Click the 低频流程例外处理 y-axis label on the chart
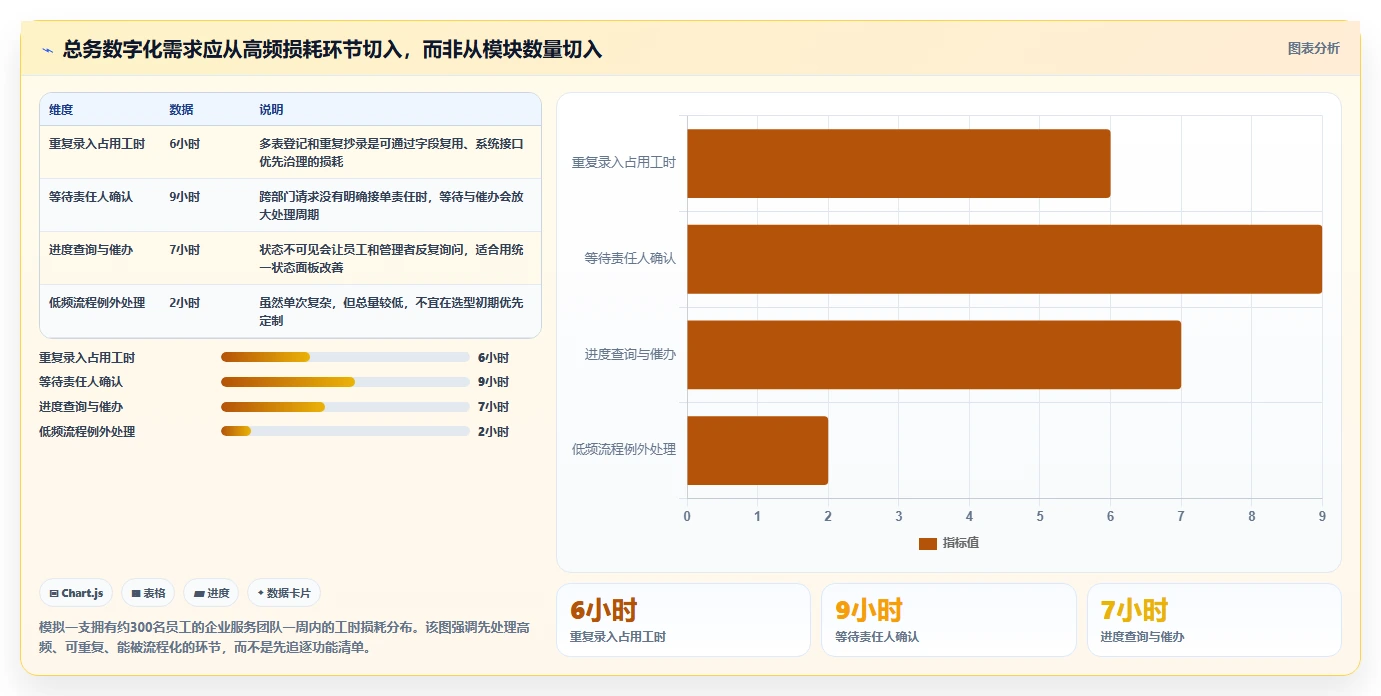Screen dimensions: 1381x696 coord(623,449)
